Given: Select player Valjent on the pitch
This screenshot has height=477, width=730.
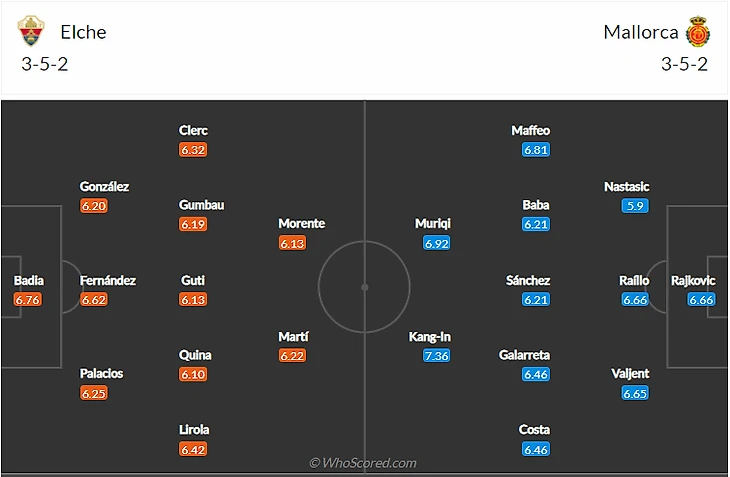Looking at the screenshot, I should pos(630,373).
